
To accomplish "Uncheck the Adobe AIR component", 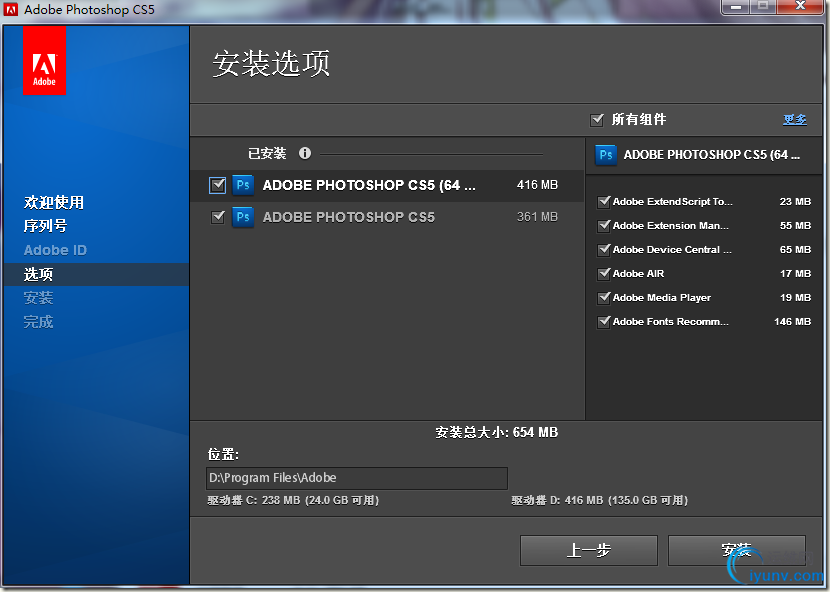I will [x=603, y=274].
